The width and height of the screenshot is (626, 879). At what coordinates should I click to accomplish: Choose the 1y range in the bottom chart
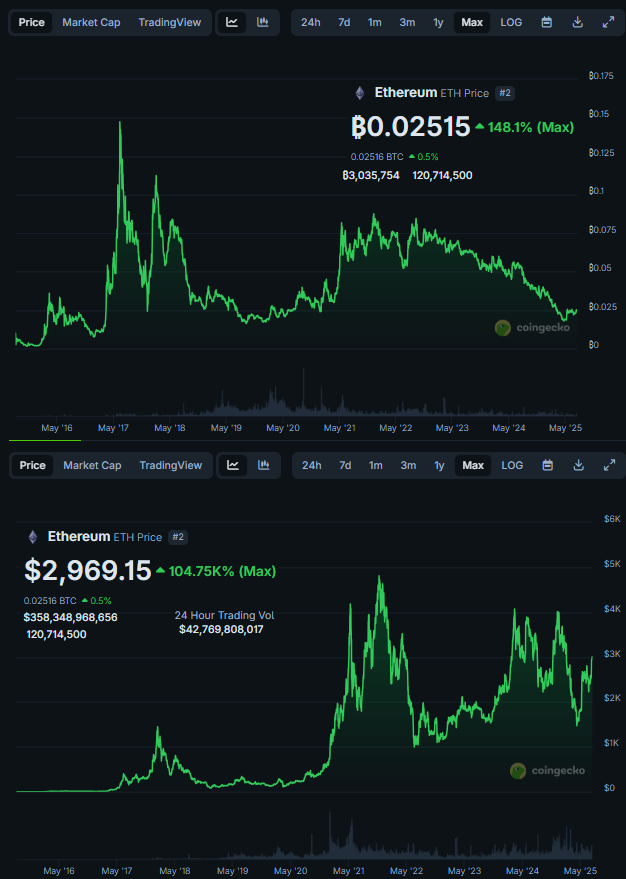pyautogui.click(x=439, y=465)
